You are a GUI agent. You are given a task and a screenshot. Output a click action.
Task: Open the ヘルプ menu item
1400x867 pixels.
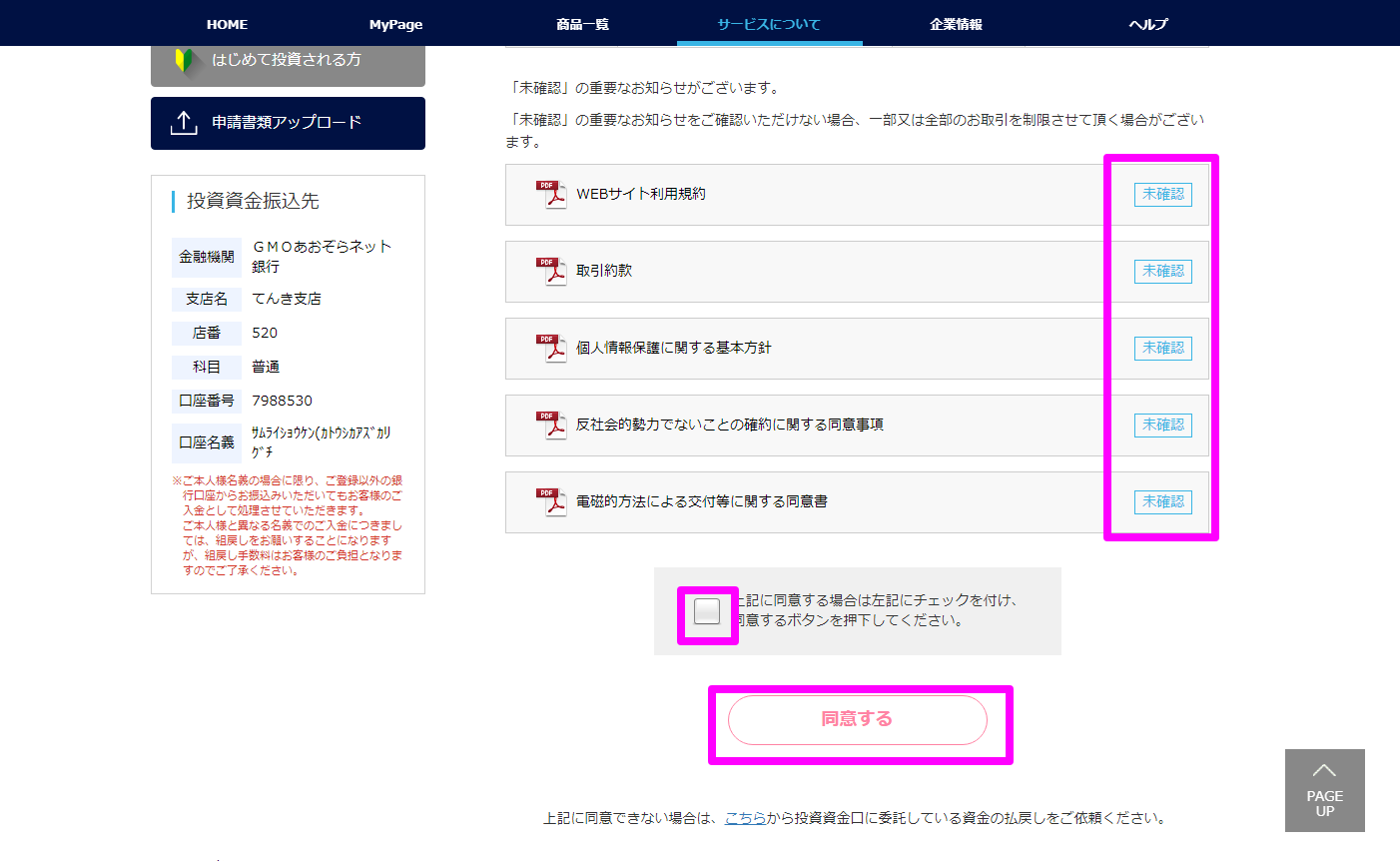tap(1148, 24)
